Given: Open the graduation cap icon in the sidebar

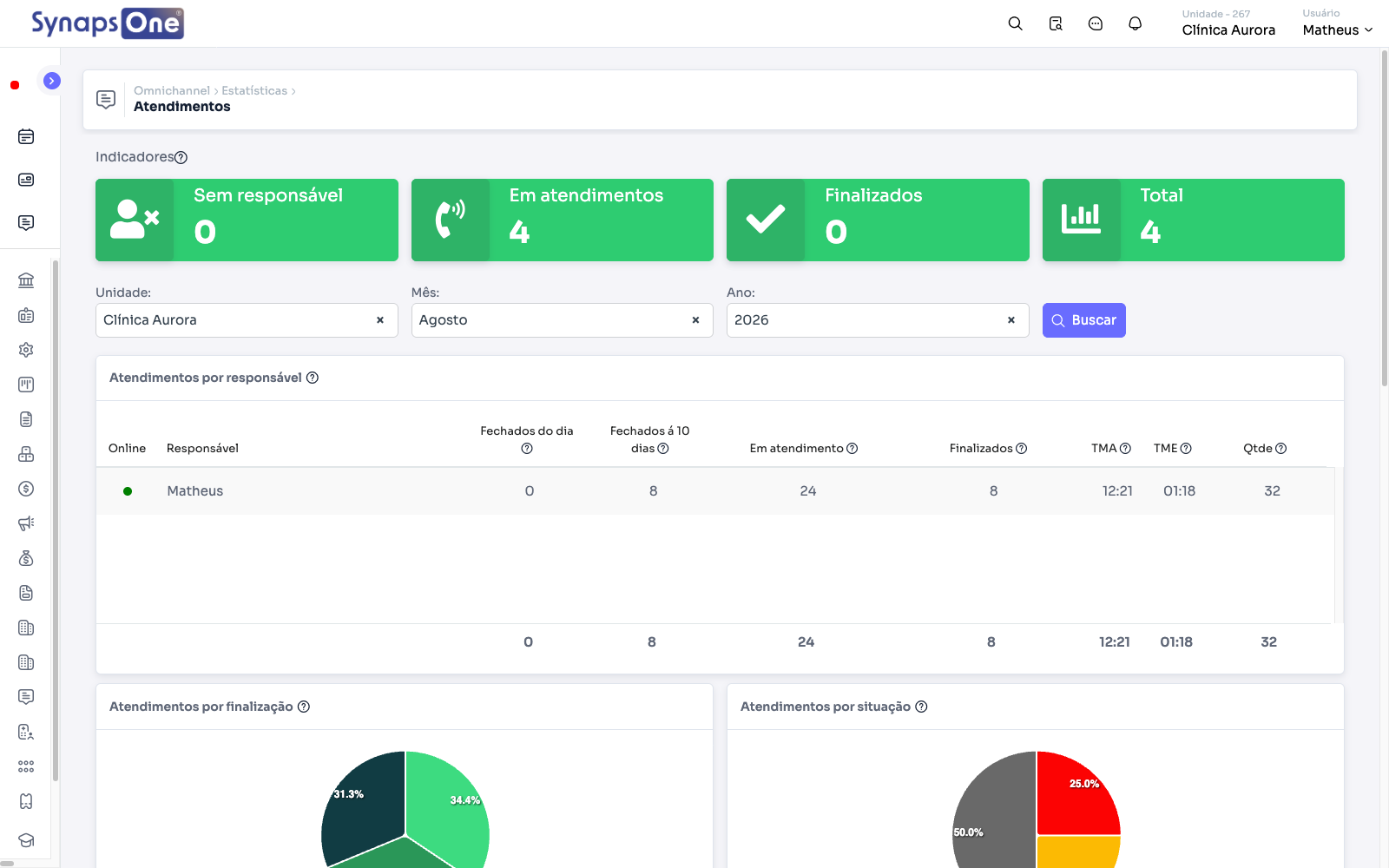Looking at the screenshot, I should click(x=26, y=840).
